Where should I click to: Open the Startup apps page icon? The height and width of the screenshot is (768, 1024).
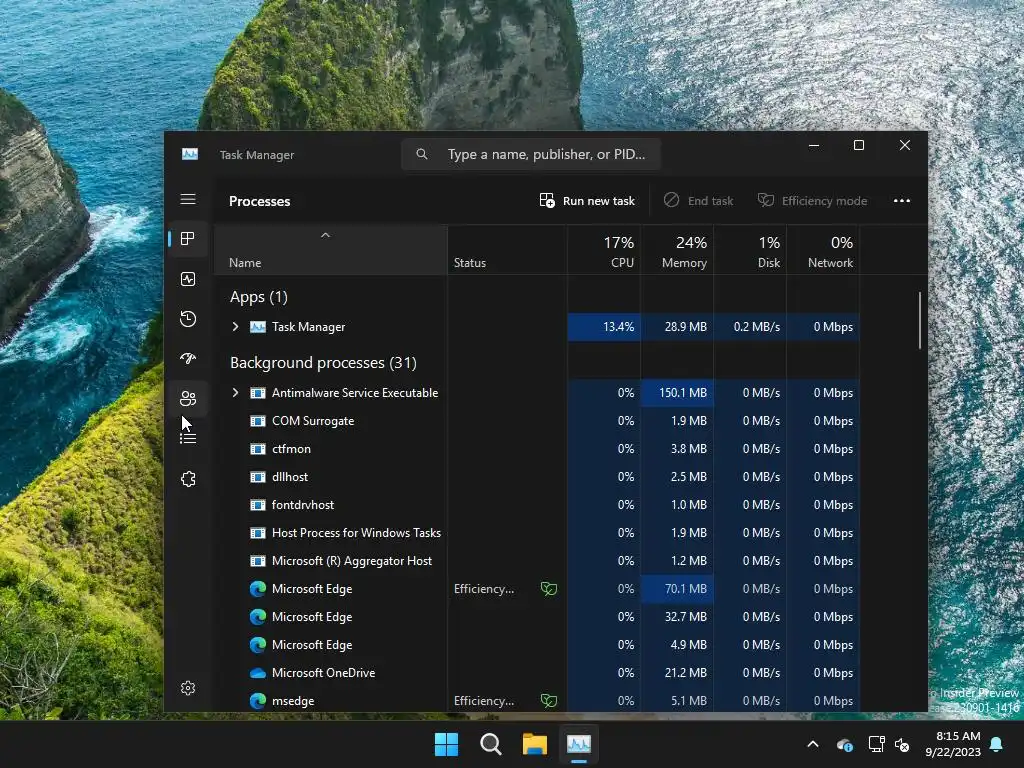click(x=188, y=359)
